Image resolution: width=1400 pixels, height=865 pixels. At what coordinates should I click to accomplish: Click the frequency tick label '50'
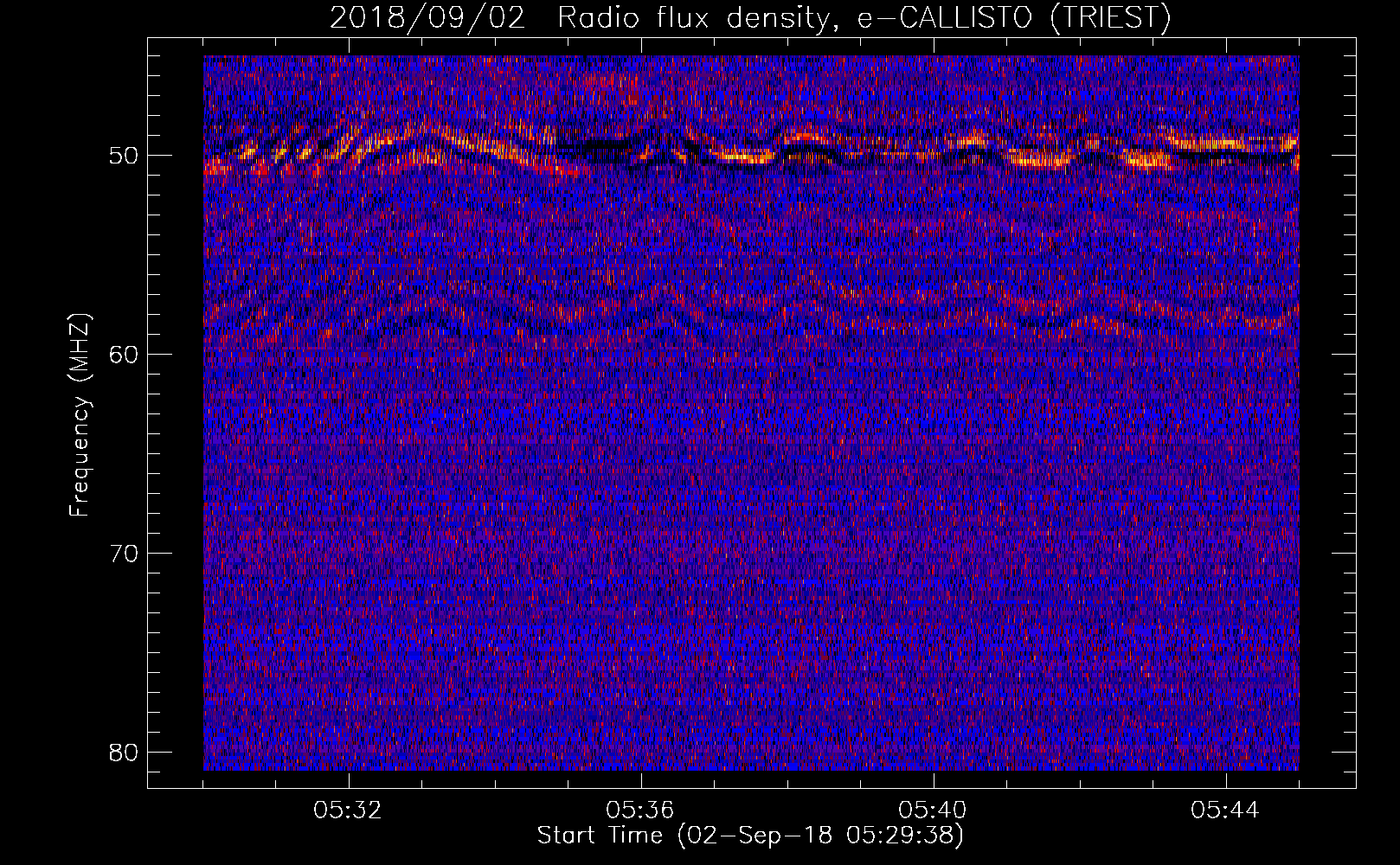point(125,156)
